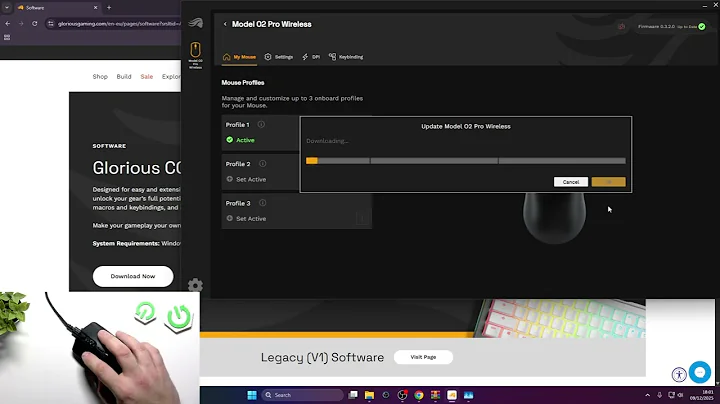
Task: Open the Photos app from the taskbar
Action: 468,395
